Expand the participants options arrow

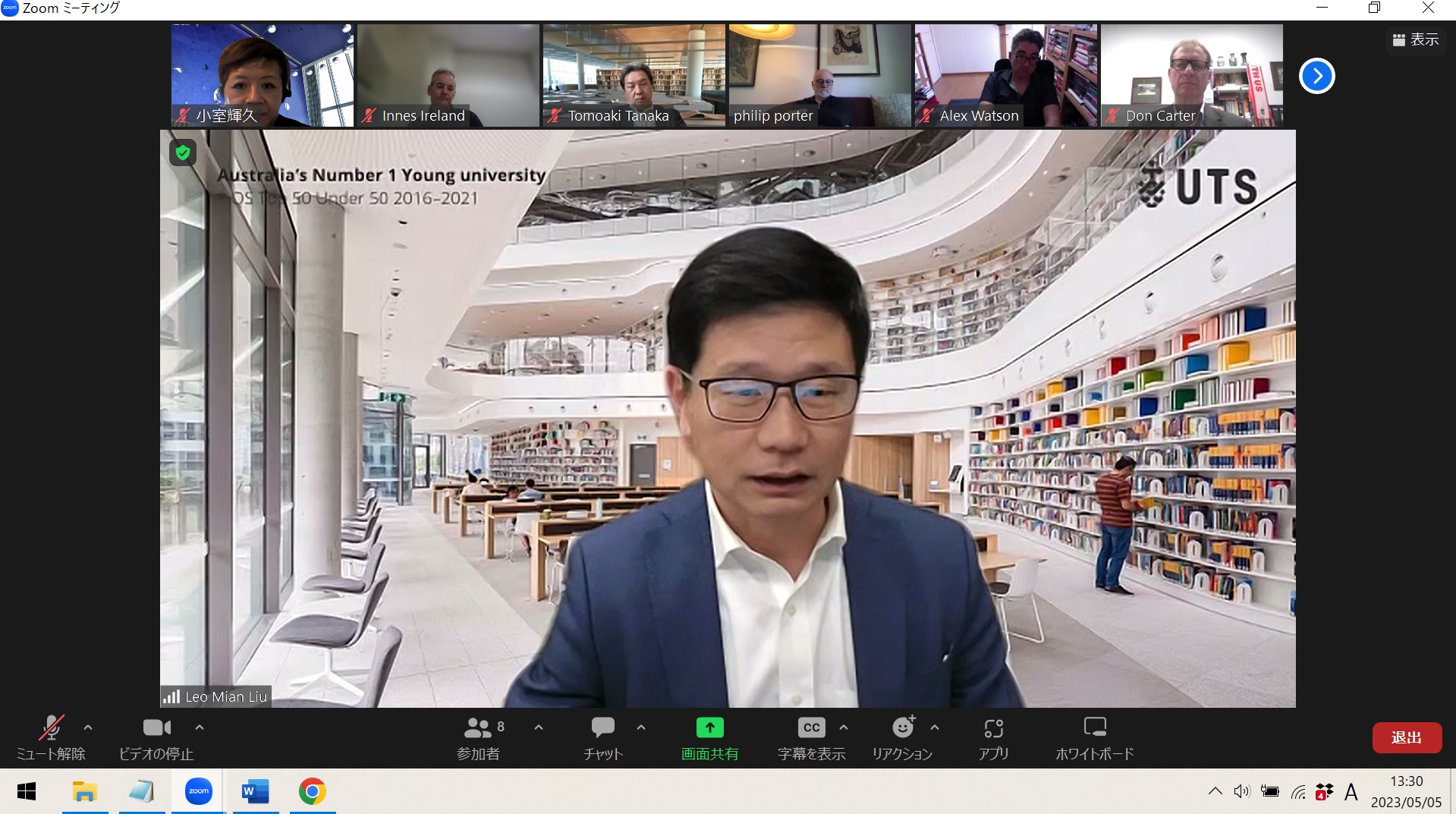(x=539, y=728)
